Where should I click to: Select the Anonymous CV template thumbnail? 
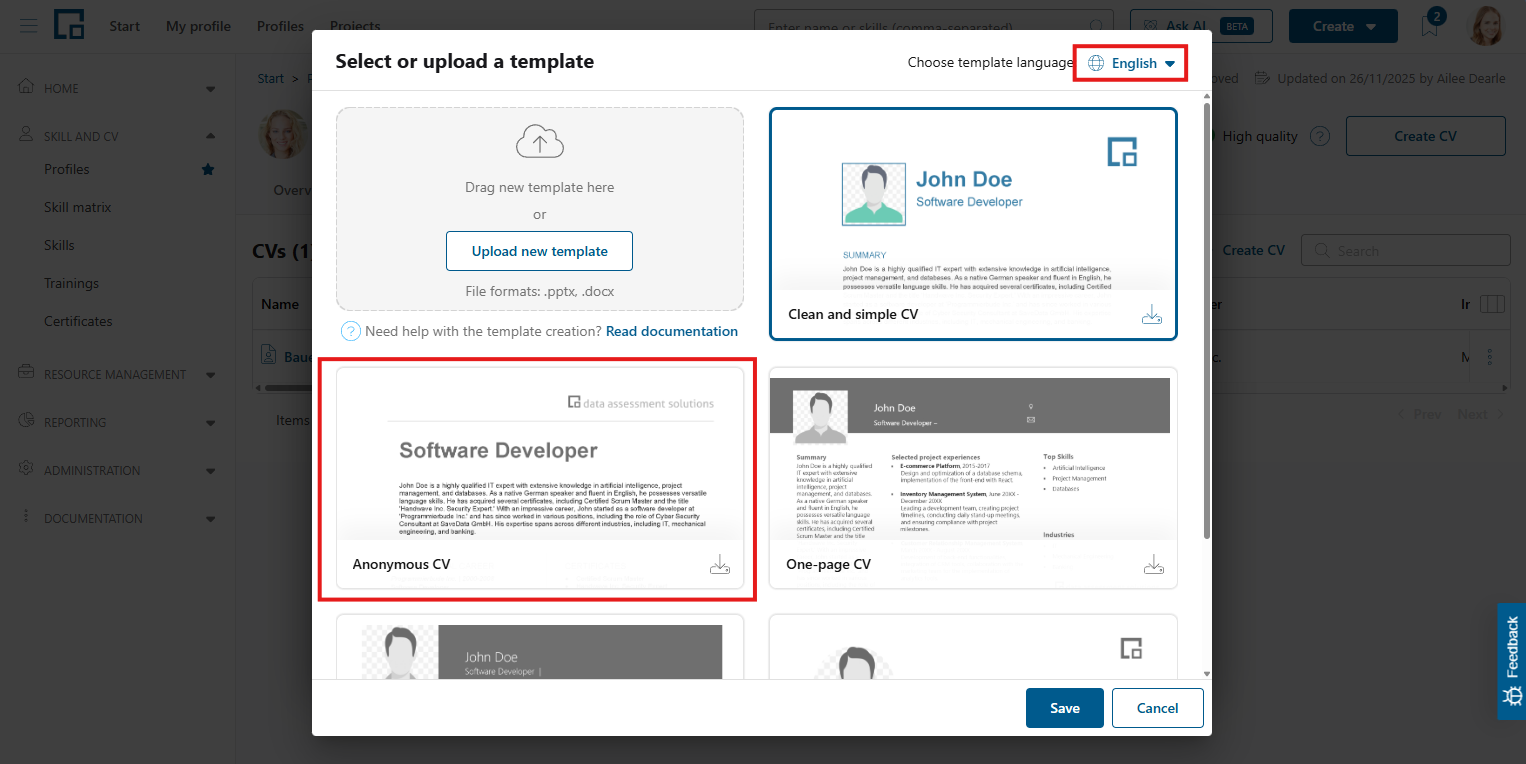tap(540, 478)
